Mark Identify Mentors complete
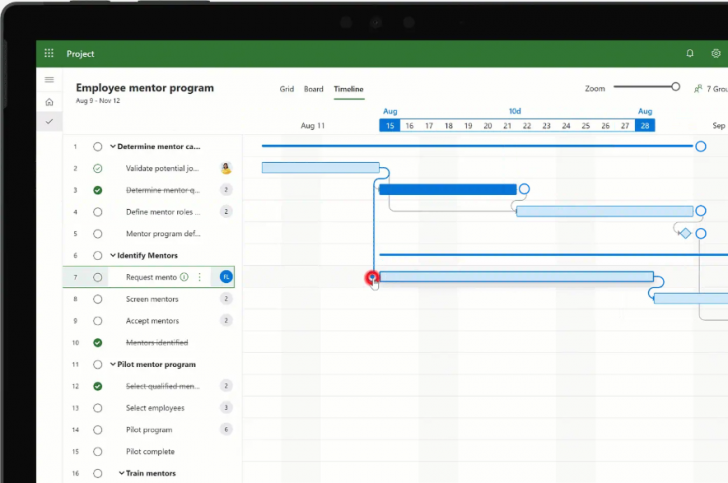728x483 pixels. point(98,255)
